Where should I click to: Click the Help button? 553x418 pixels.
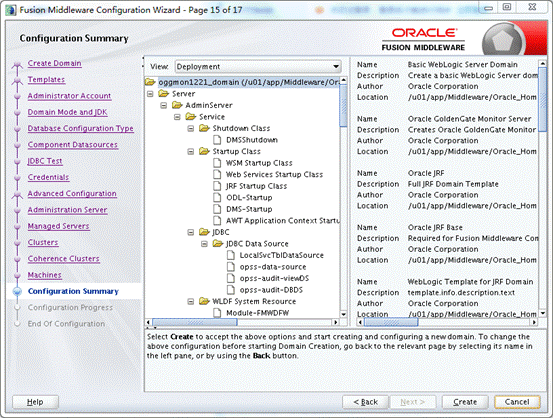click(35, 402)
